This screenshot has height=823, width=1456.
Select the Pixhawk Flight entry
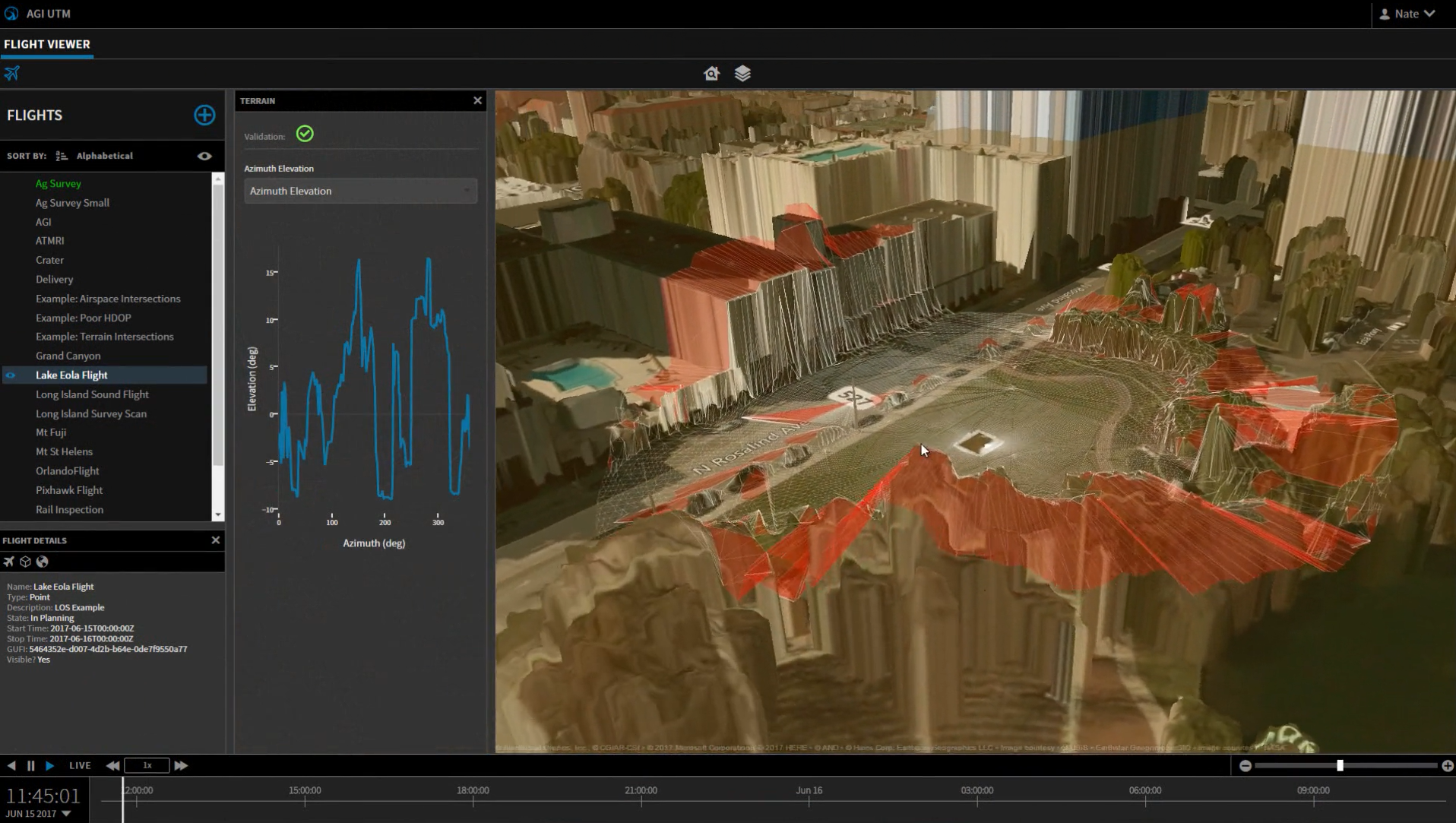(69, 490)
